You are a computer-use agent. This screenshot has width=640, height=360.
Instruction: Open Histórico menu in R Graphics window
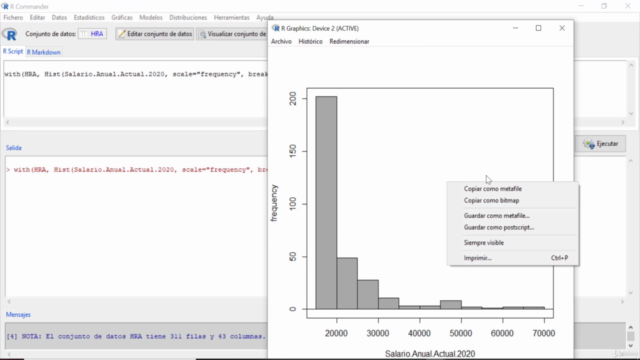(310, 42)
